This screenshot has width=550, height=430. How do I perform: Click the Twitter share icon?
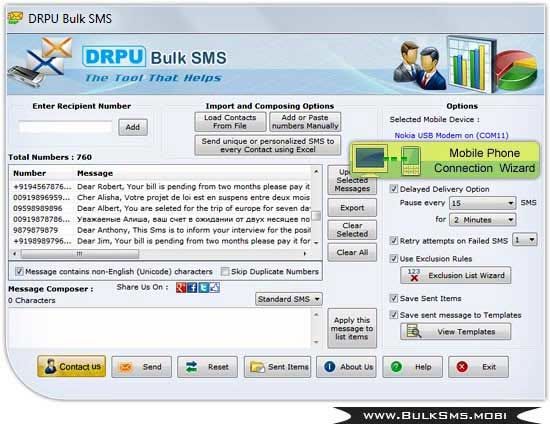[x=203, y=288]
